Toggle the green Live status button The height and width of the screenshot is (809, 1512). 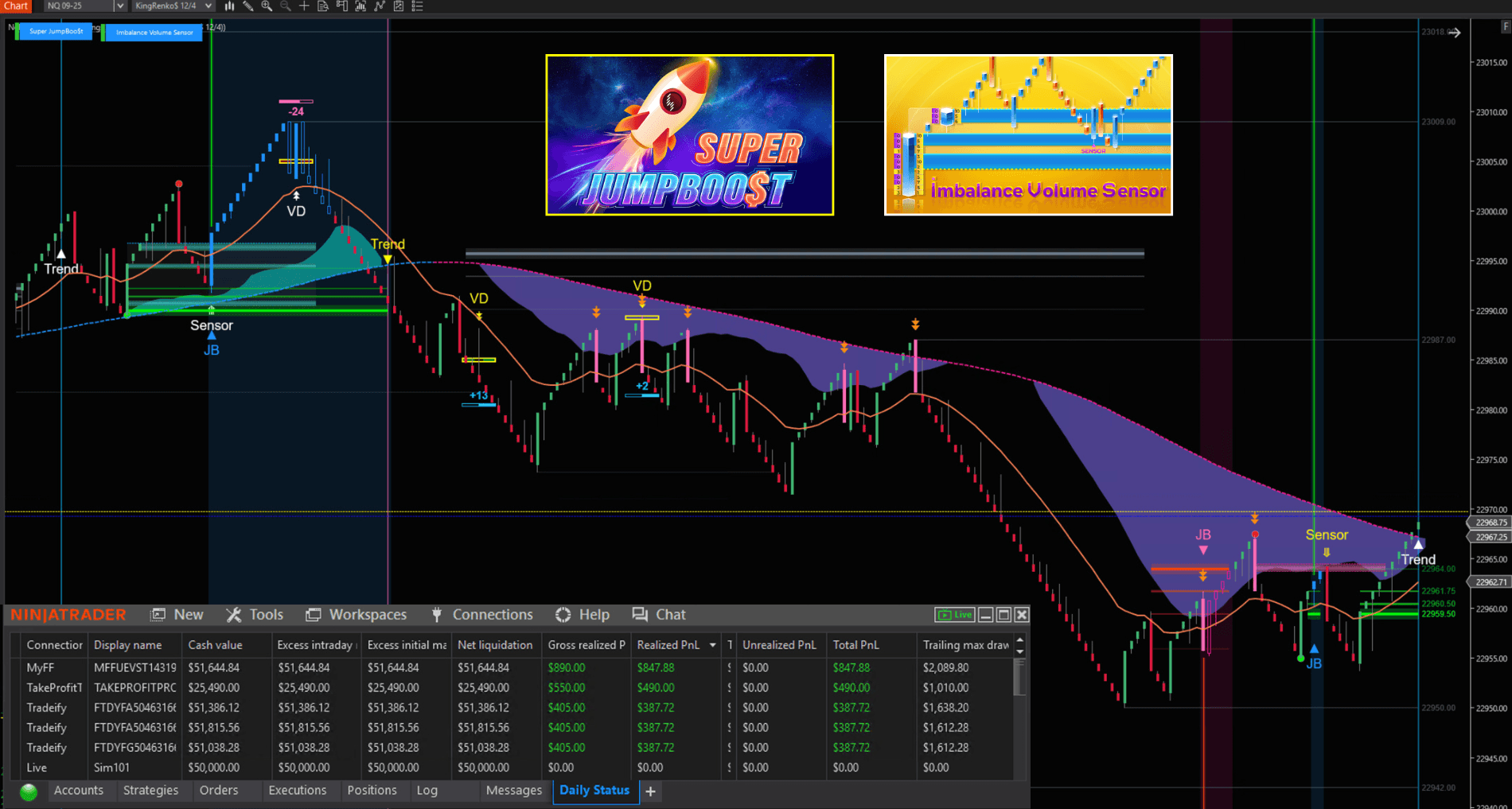pos(955,615)
